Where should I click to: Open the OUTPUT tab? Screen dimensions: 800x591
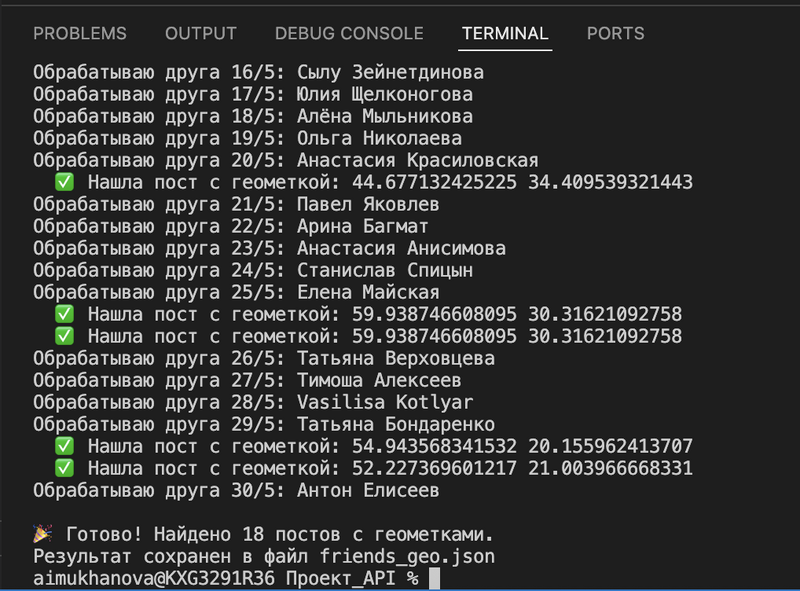(200, 33)
